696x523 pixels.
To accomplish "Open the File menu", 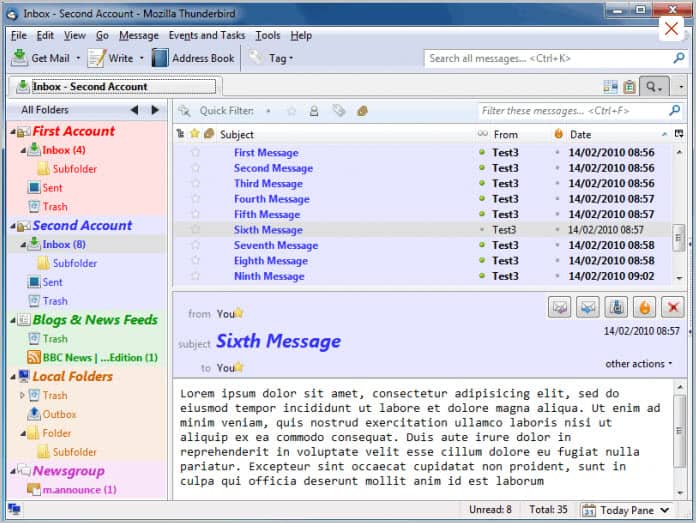I will [19, 35].
